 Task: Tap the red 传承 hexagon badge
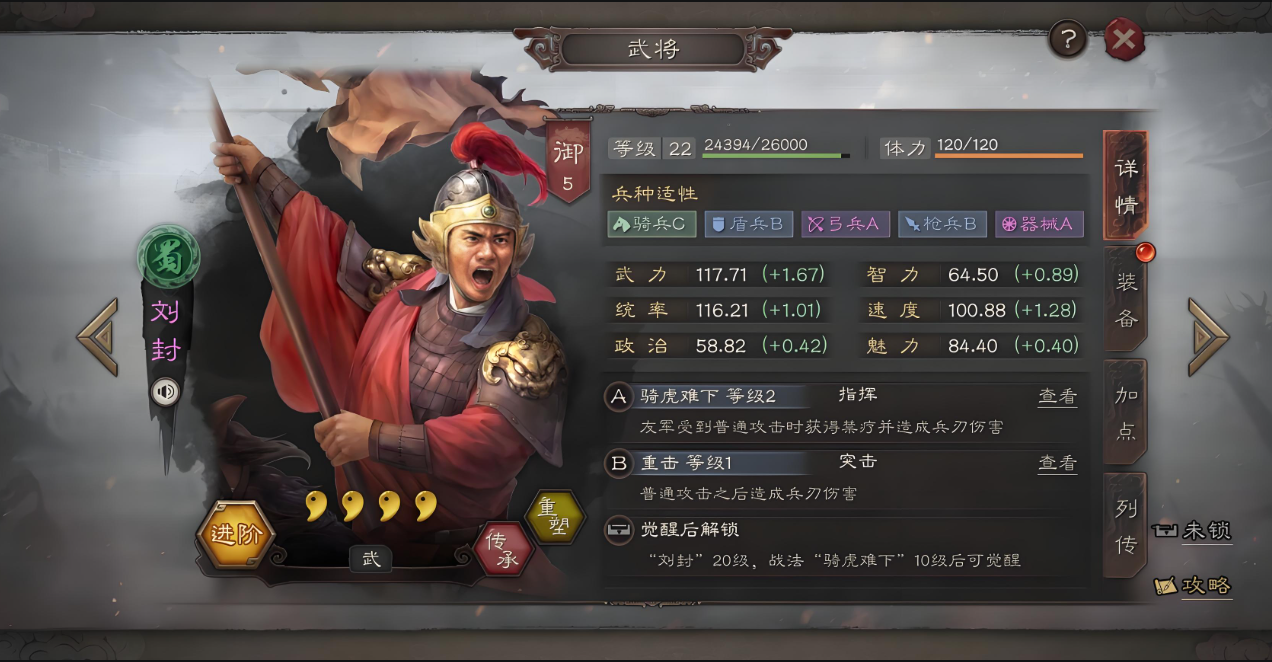(x=503, y=550)
